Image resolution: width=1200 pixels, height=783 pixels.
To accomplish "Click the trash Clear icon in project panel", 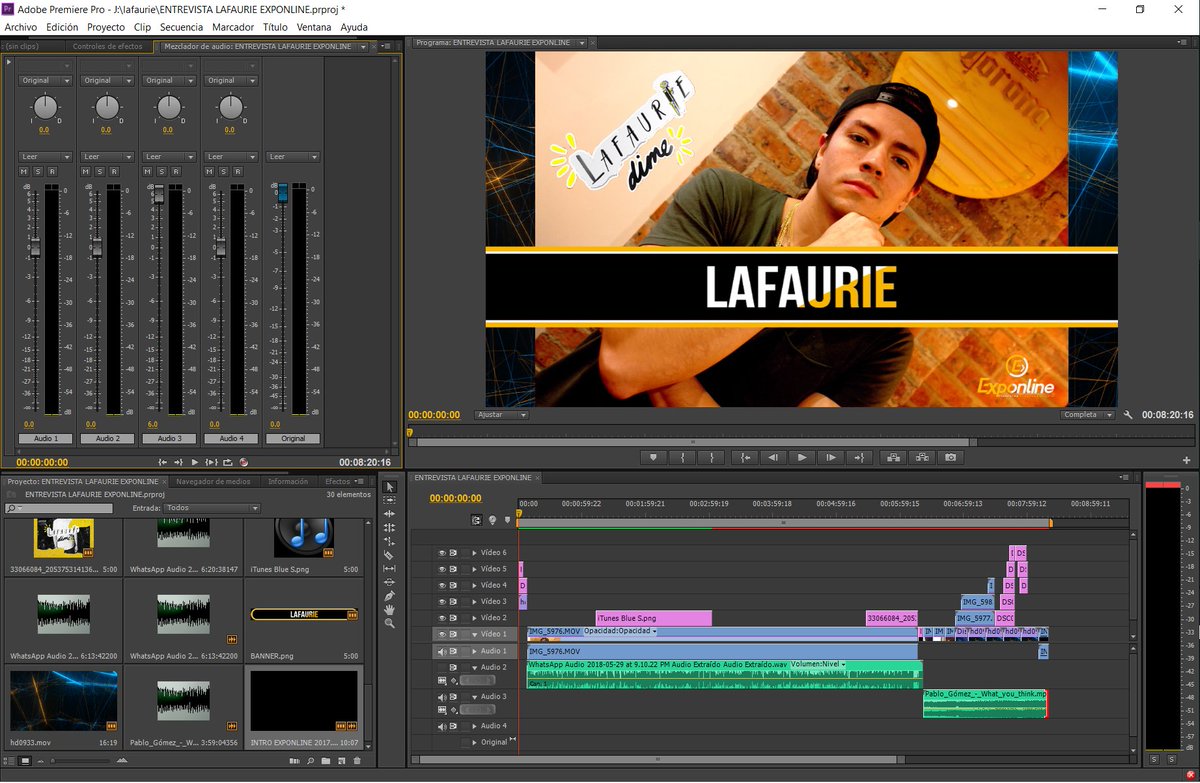I will [x=357, y=761].
